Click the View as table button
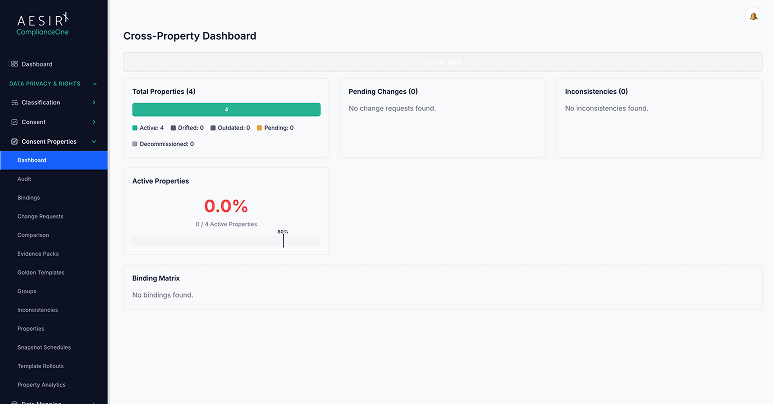Viewport: 774px width, 404px height. (443, 62)
